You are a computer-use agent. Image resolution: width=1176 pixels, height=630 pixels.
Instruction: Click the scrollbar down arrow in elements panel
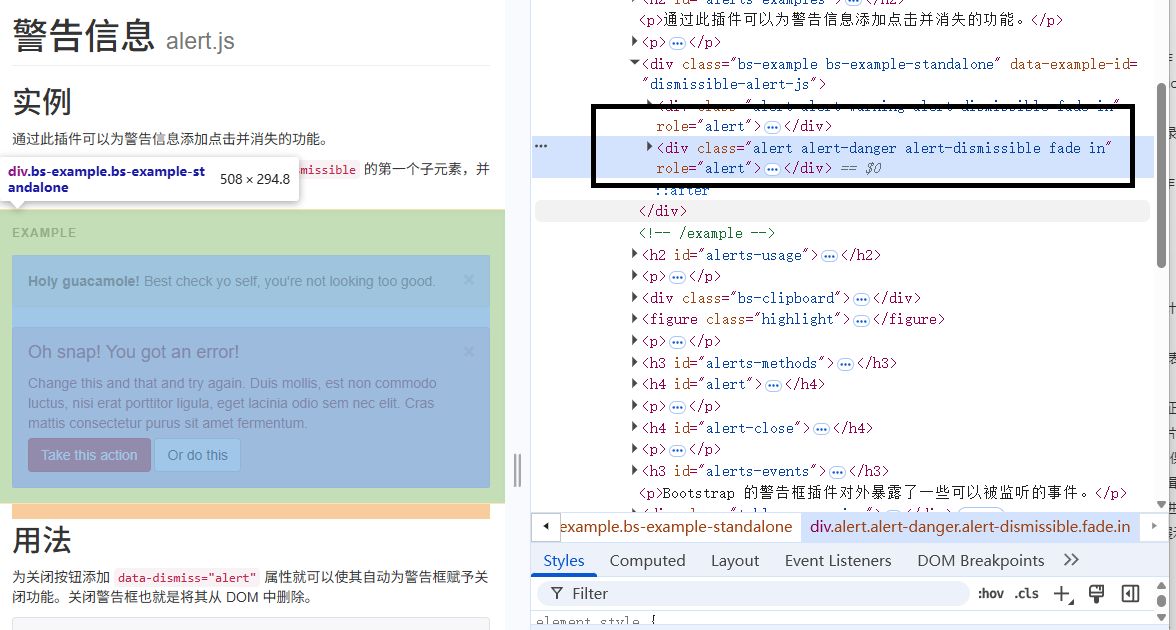pyautogui.click(x=1162, y=504)
